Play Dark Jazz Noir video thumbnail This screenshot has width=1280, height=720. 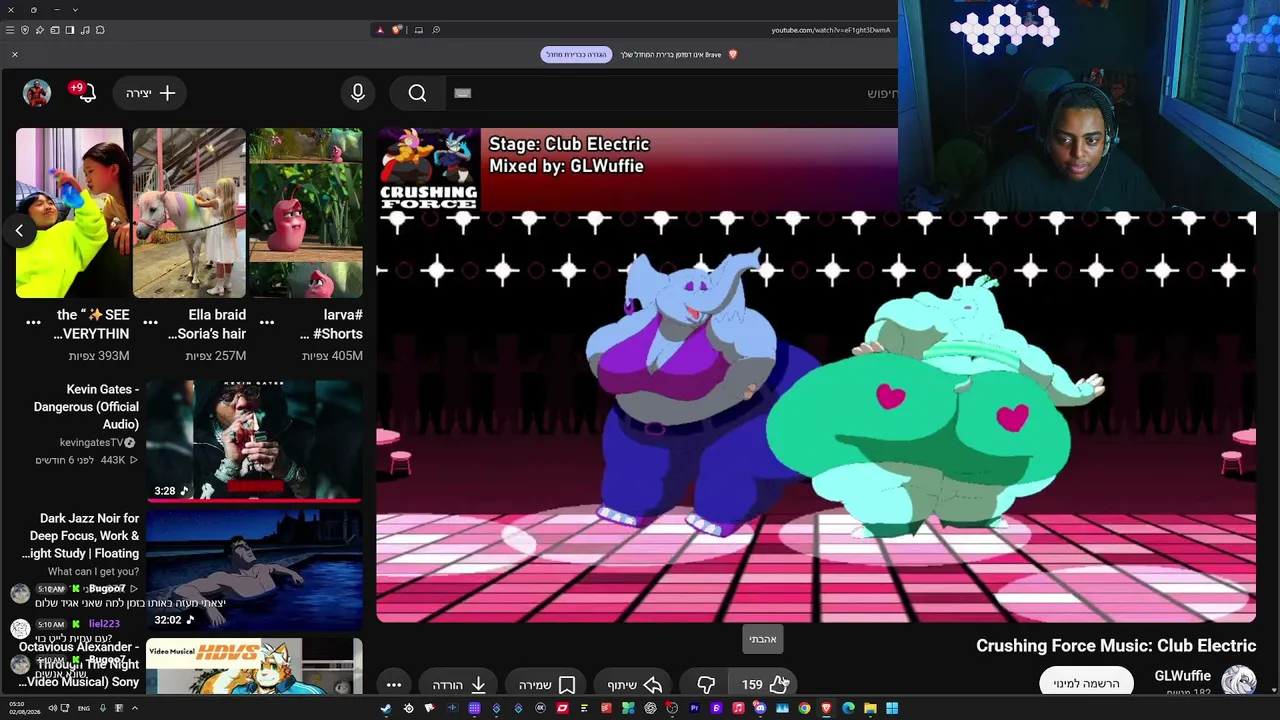(254, 570)
